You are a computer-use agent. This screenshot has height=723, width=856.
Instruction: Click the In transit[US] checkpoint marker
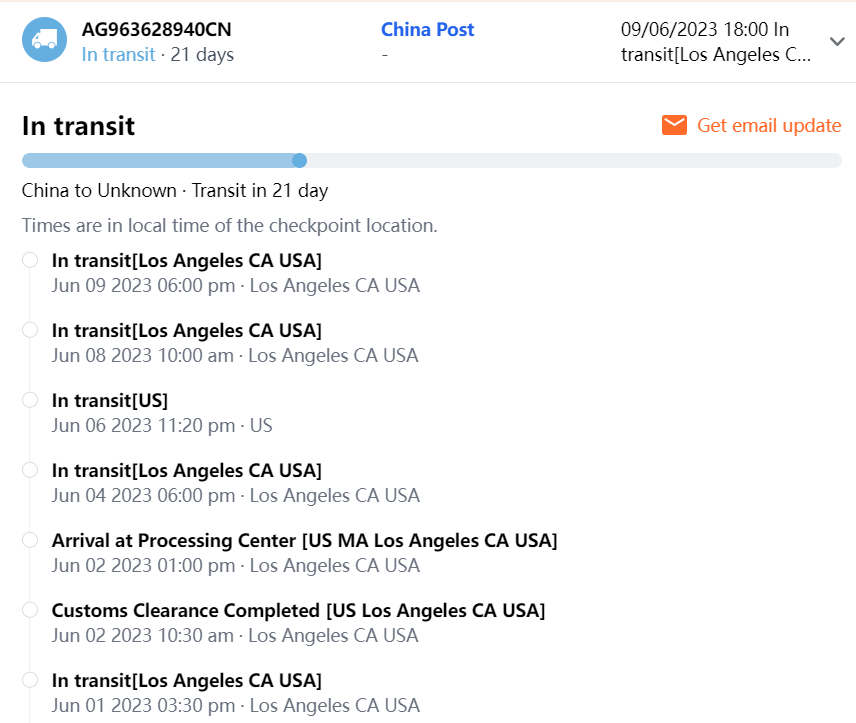point(30,400)
